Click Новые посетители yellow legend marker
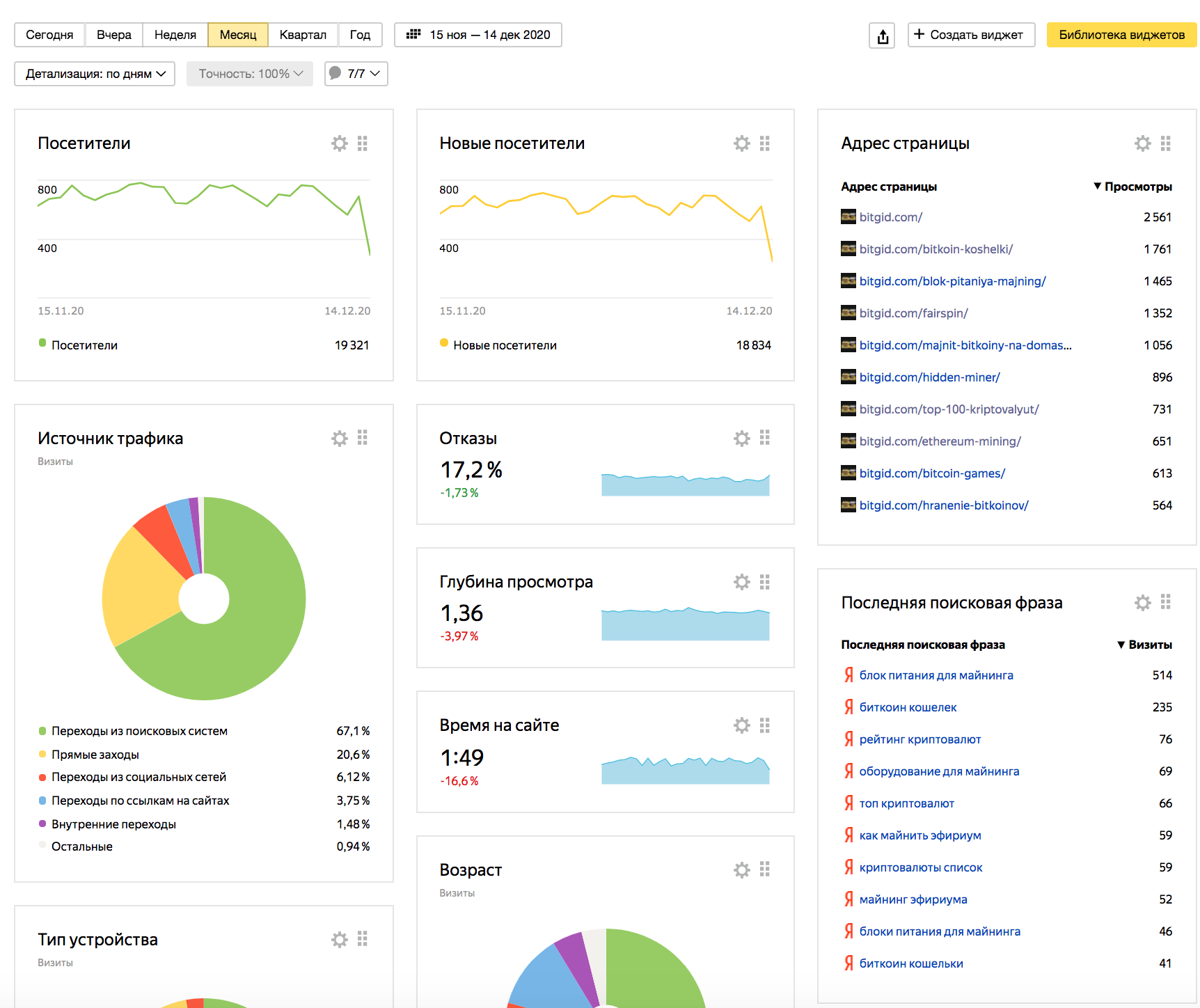Viewport: 1200px width, 1008px height. [x=444, y=342]
